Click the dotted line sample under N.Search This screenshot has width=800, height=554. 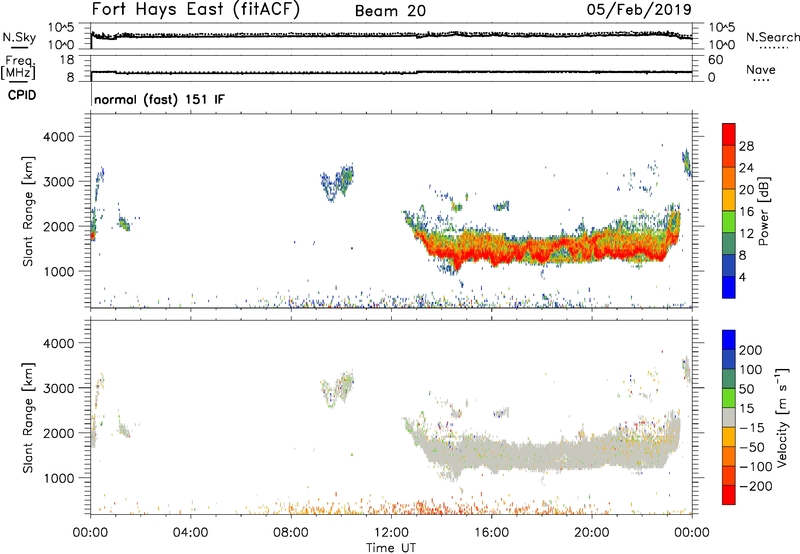[x=773, y=47]
